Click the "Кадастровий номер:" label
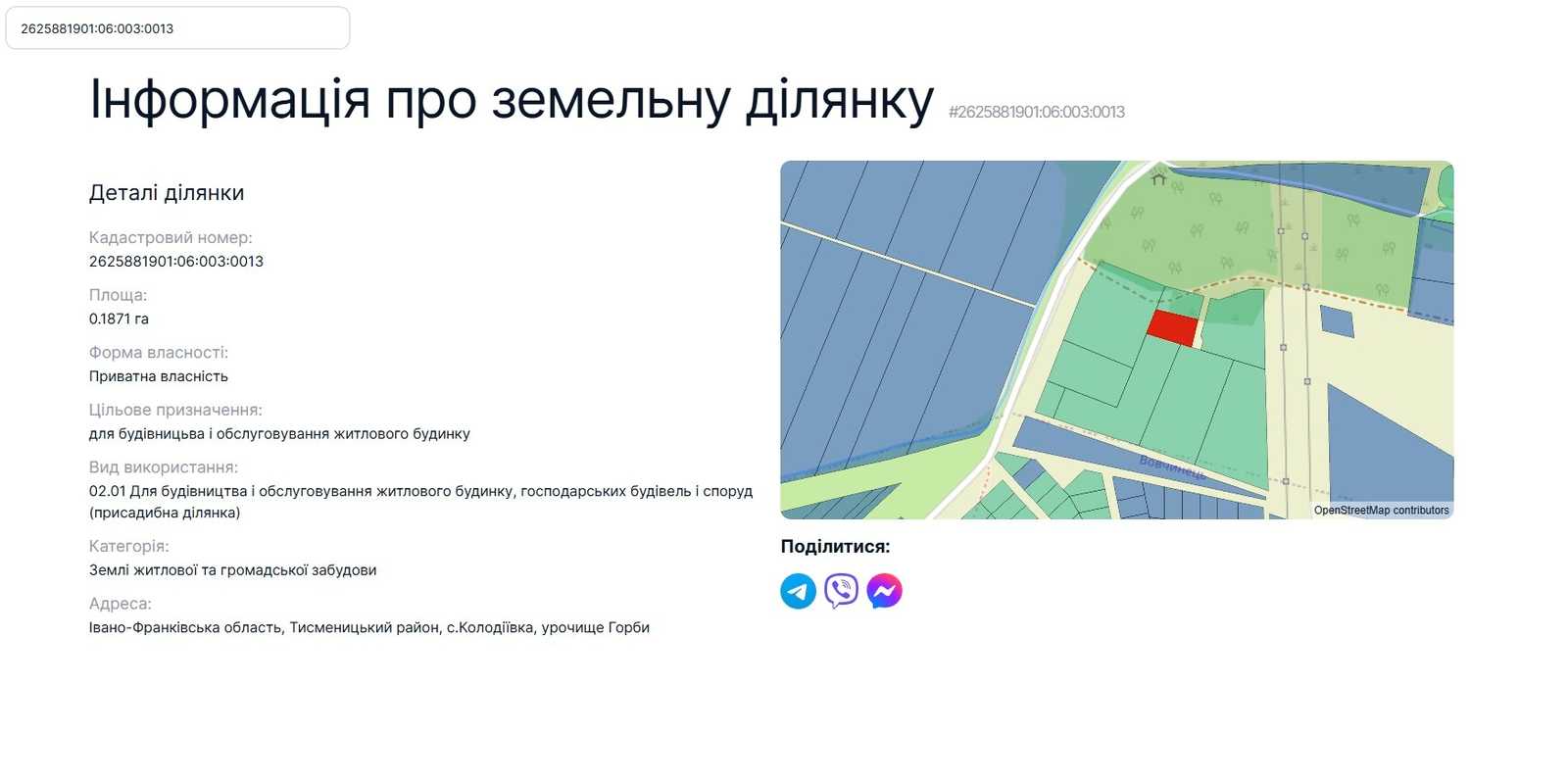The height and width of the screenshot is (784, 1568). click(171, 237)
